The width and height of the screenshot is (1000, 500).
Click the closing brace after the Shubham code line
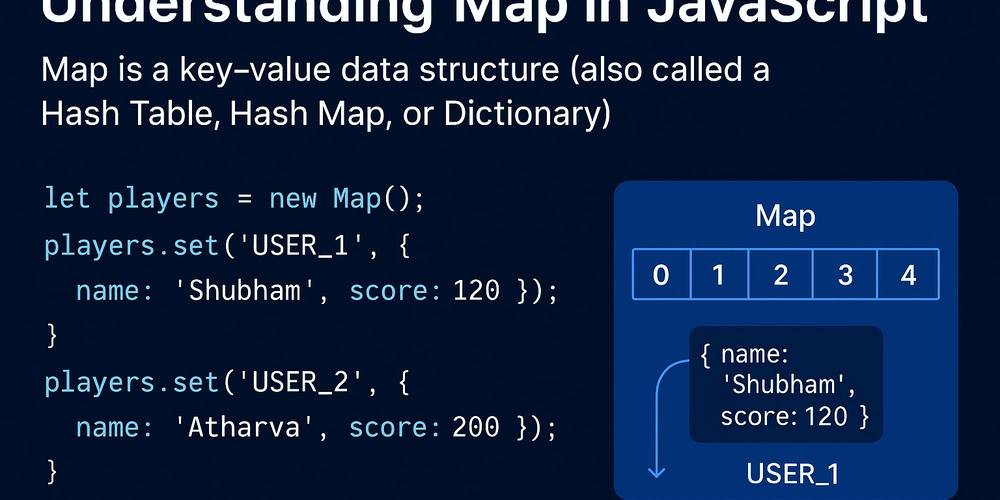tap(52, 335)
